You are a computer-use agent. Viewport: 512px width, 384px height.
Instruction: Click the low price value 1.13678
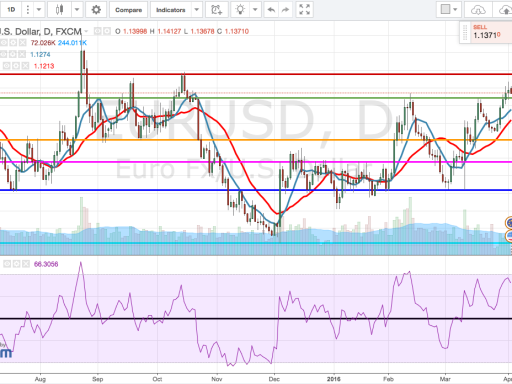coord(202,31)
